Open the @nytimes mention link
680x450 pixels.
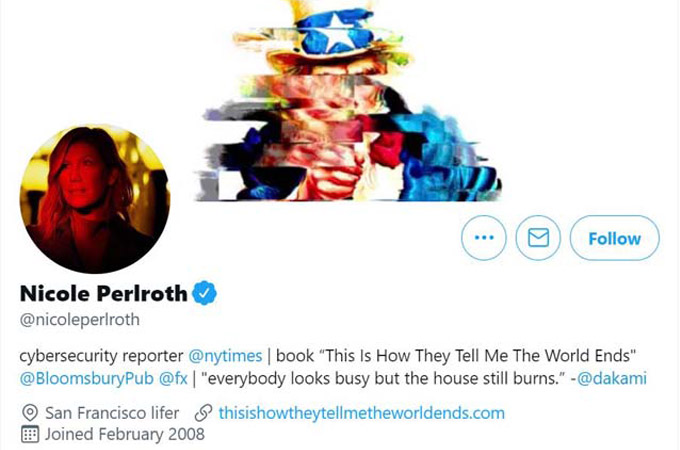coord(225,356)
